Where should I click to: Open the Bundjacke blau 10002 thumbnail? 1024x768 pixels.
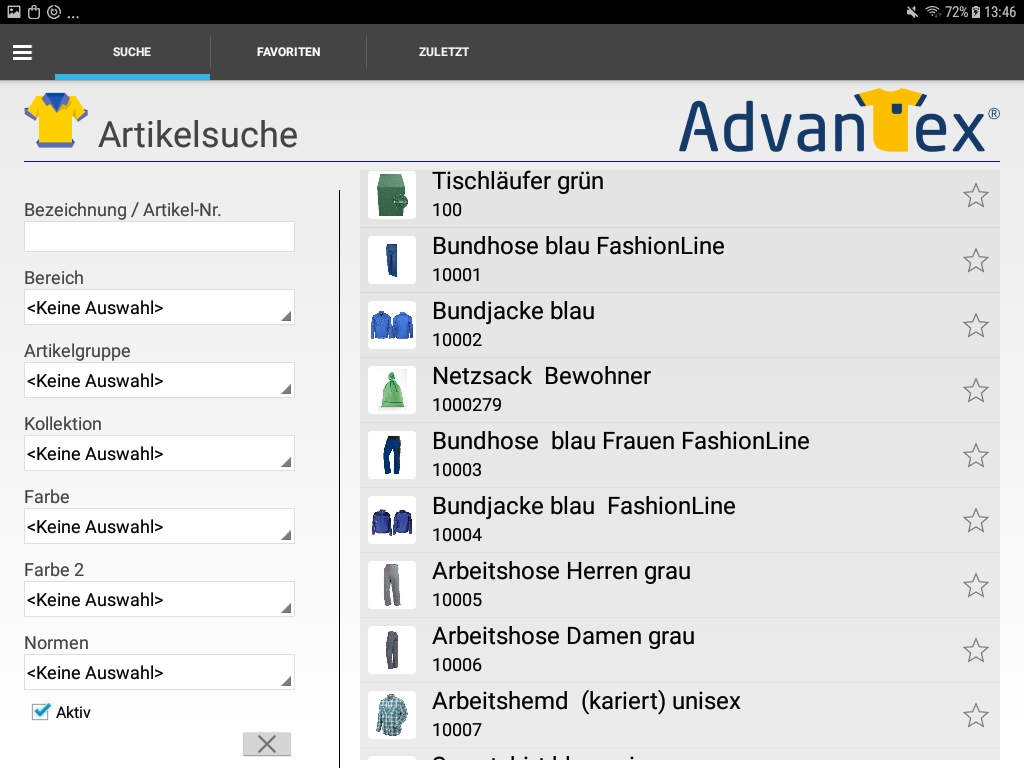pyautogui.click(x=392, y=325)
